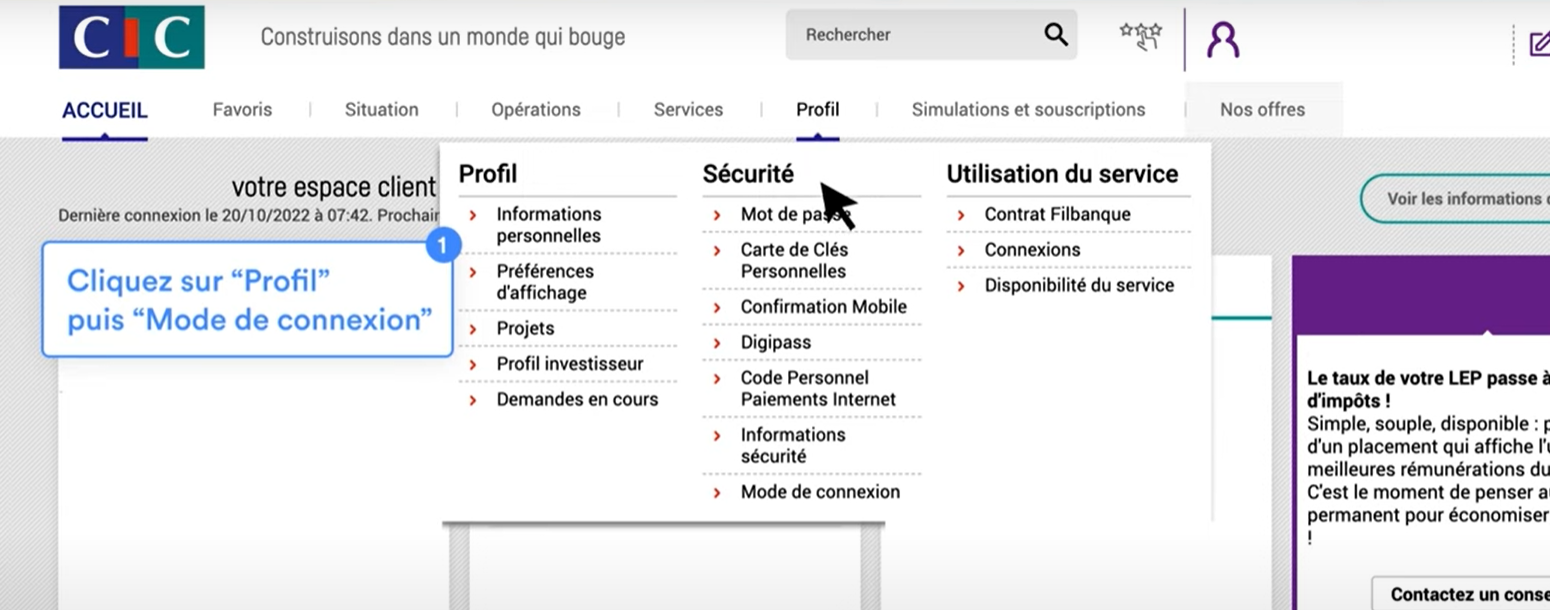
Task: Open the Opérations menu
Action: tap(535, 110)
